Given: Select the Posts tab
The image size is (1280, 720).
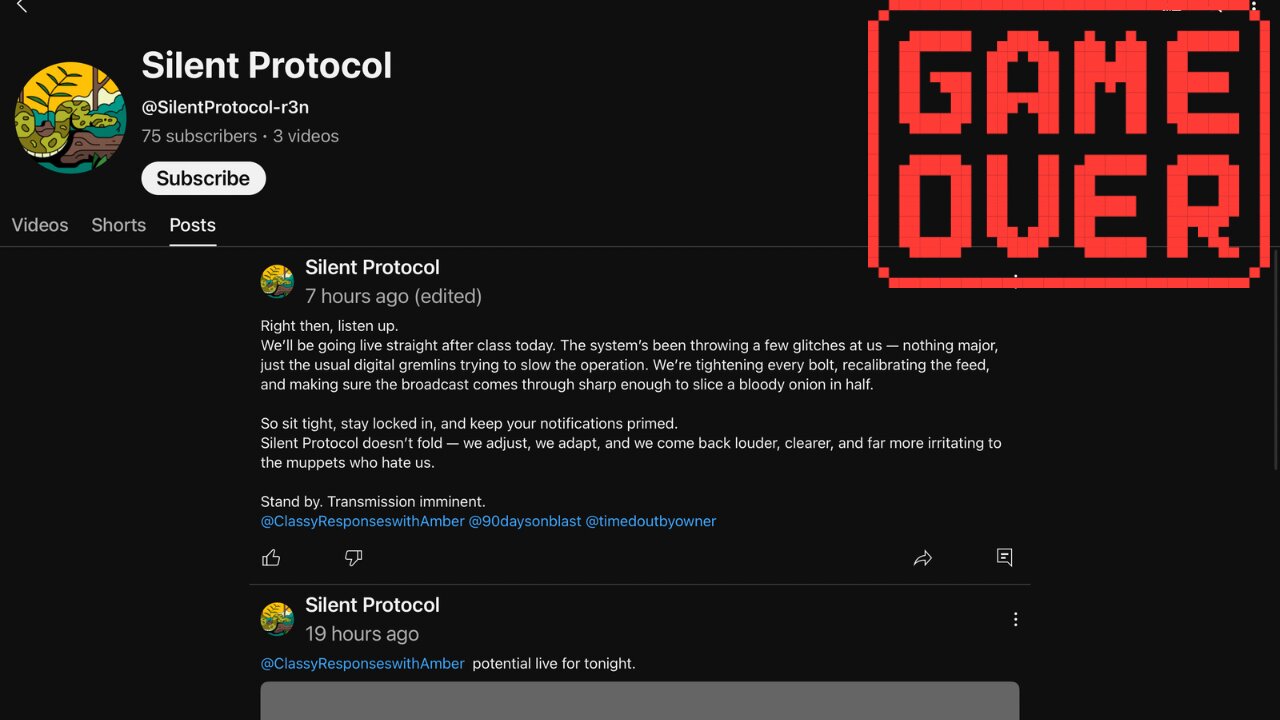Looking at the screenshot, I should point(192,225).
